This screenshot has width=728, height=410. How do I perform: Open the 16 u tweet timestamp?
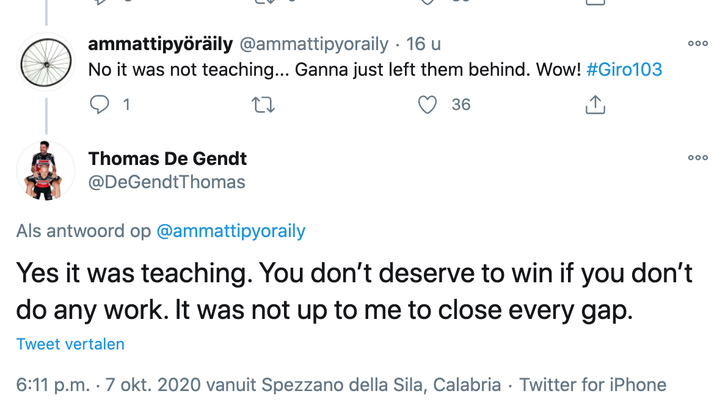421,44
